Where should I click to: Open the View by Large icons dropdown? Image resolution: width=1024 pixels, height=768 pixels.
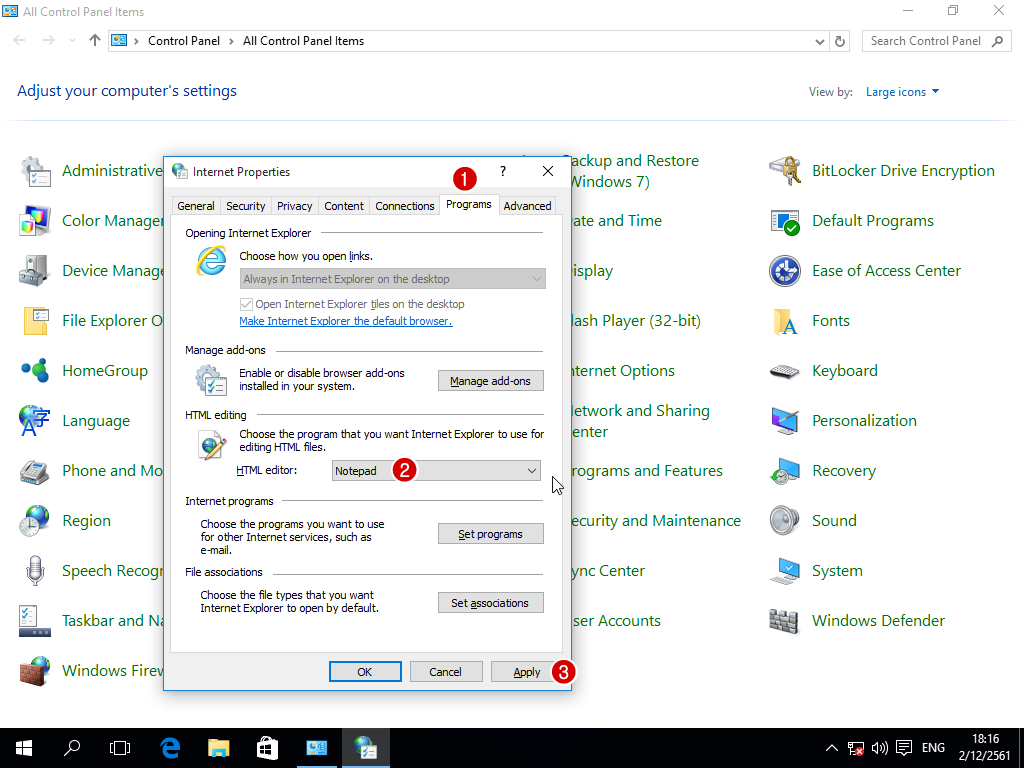[x=903, y=92]
